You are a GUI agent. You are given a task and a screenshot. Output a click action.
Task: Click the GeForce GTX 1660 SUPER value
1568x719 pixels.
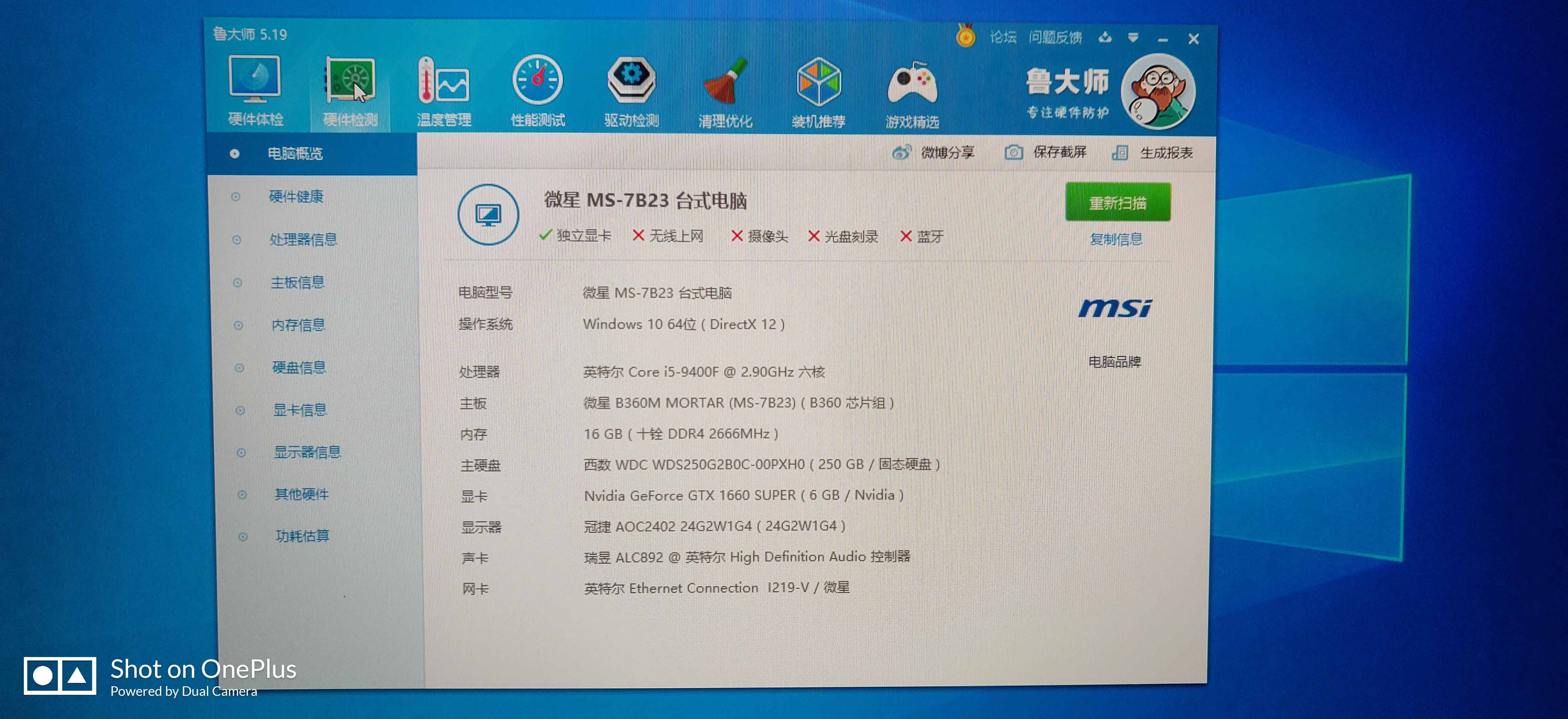coord(744,496)
